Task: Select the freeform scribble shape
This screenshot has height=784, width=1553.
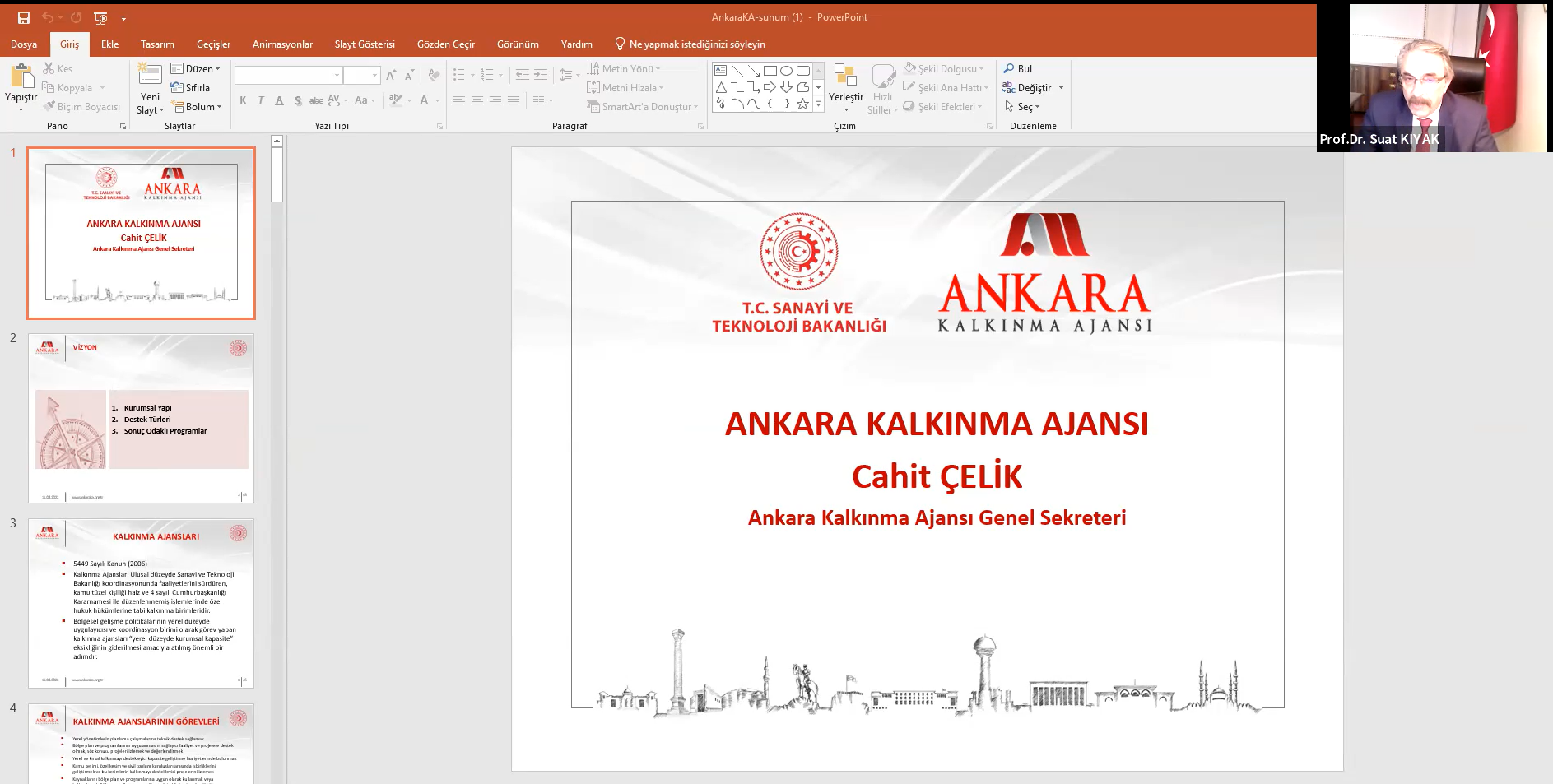Action: pyautogui.click(x=721, y=104)
